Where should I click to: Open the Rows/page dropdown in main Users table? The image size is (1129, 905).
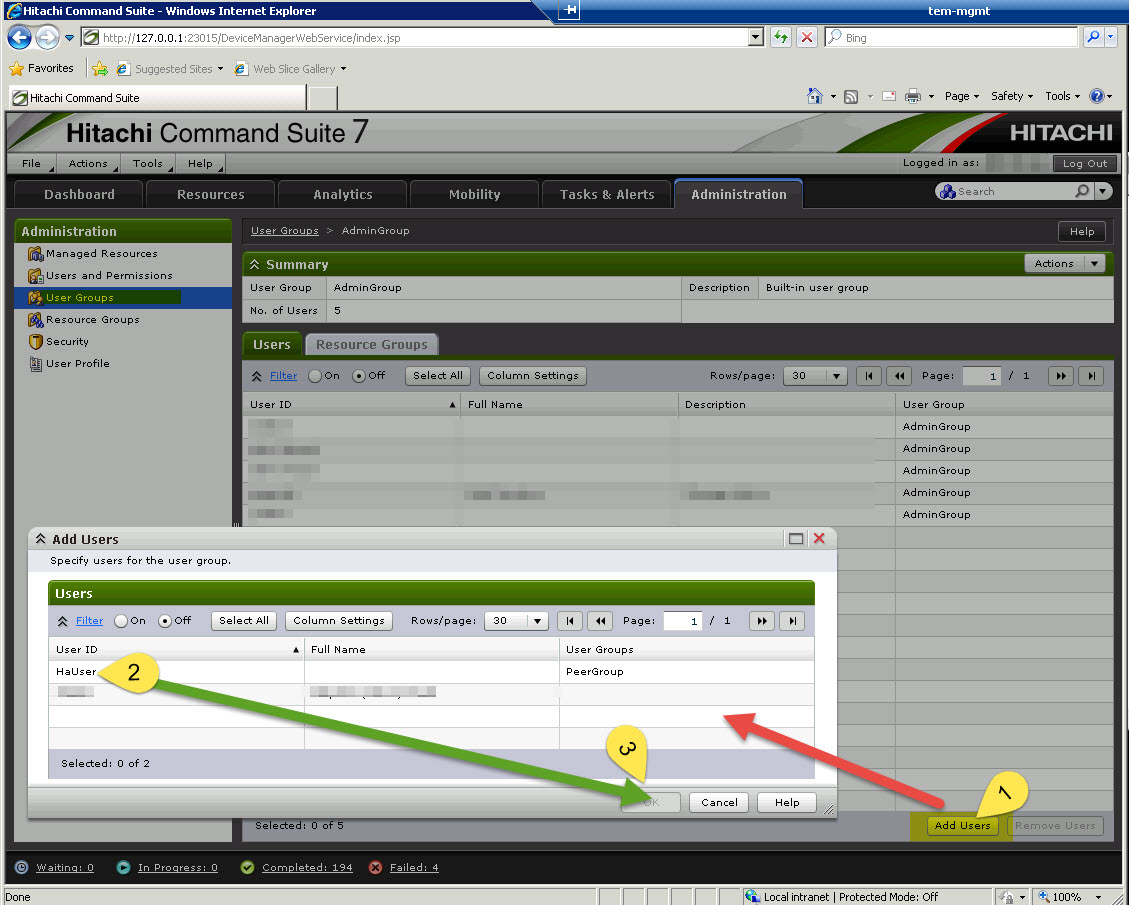836,376
